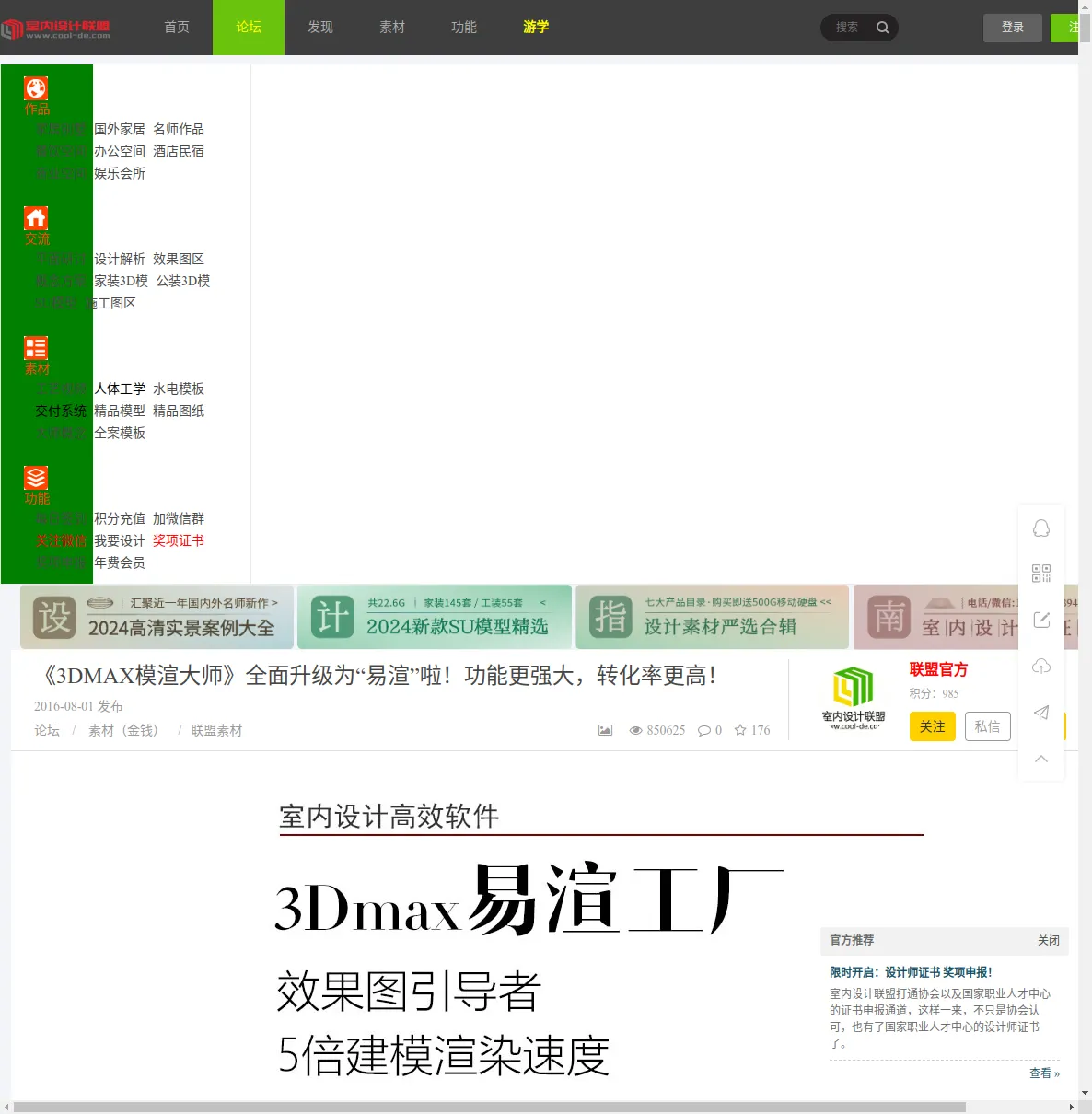The width and height of the screenshot is (1092, 1114).
Task: Open the 年费会员 link
Action: click(120, 563)
